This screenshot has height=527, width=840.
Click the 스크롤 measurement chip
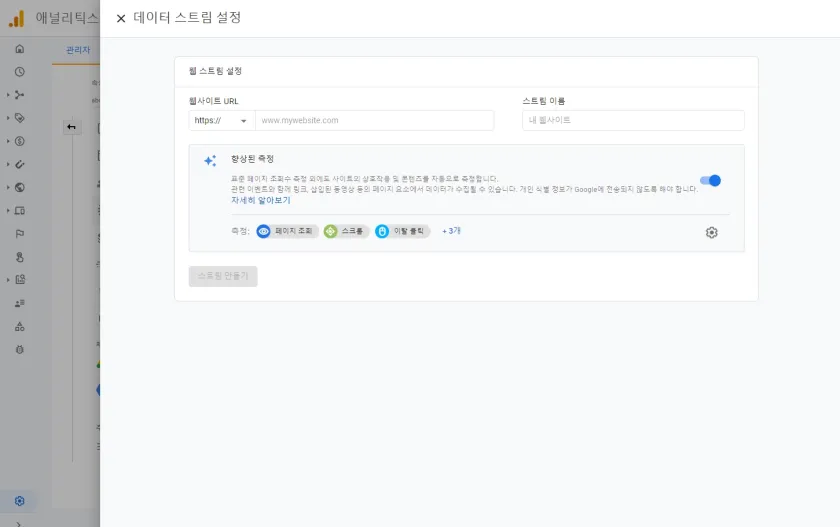pyautogui.click(x=347, y=231)
